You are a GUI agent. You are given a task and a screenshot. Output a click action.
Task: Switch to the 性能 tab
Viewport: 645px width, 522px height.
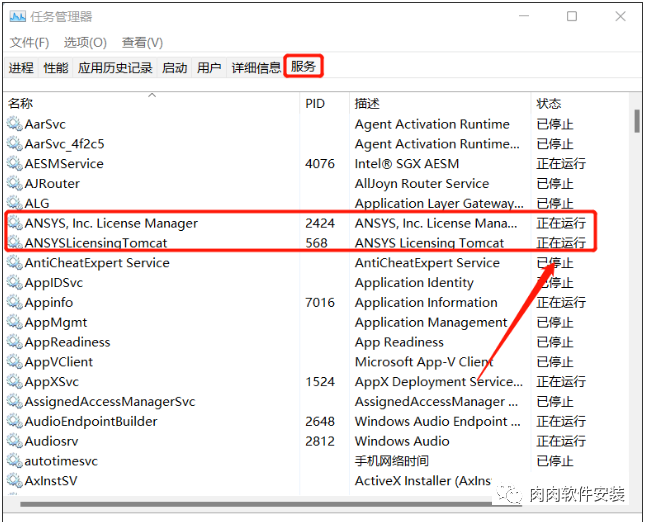tap(56, 67)
